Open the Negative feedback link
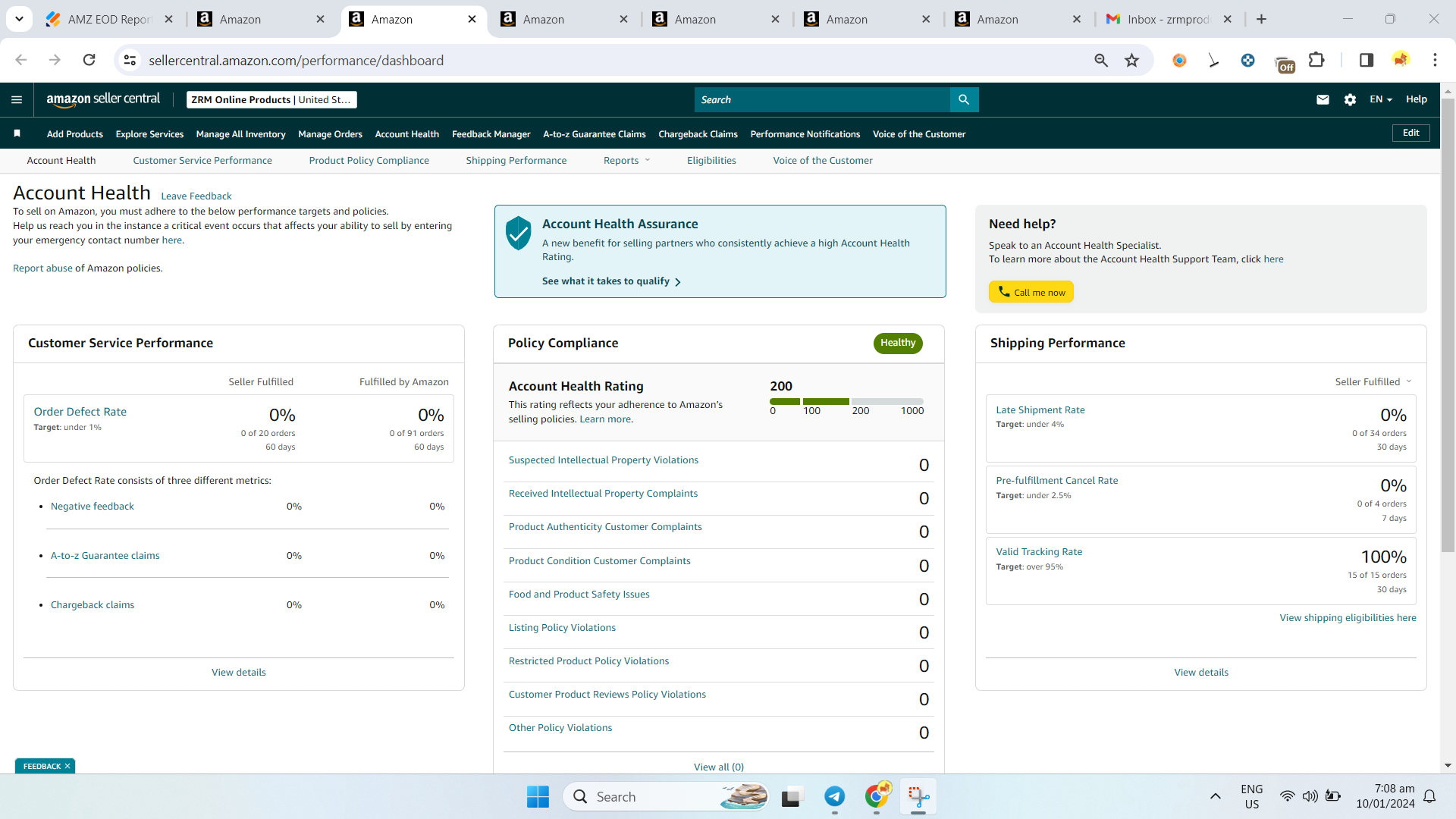The width and height of the screenshot is (1456, 819). click(92, 506)
